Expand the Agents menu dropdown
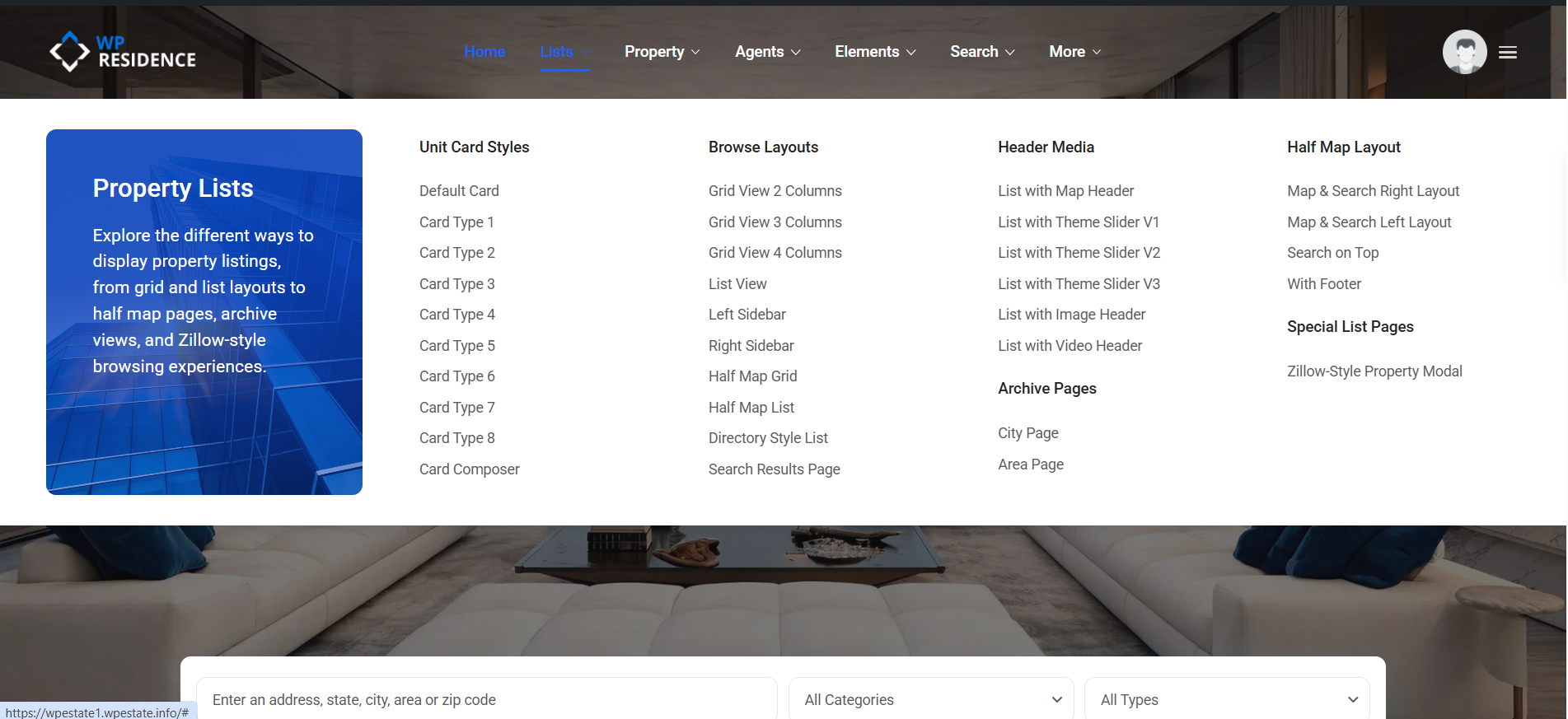Screen dimensions: 1568x719 tap(767, 52)
